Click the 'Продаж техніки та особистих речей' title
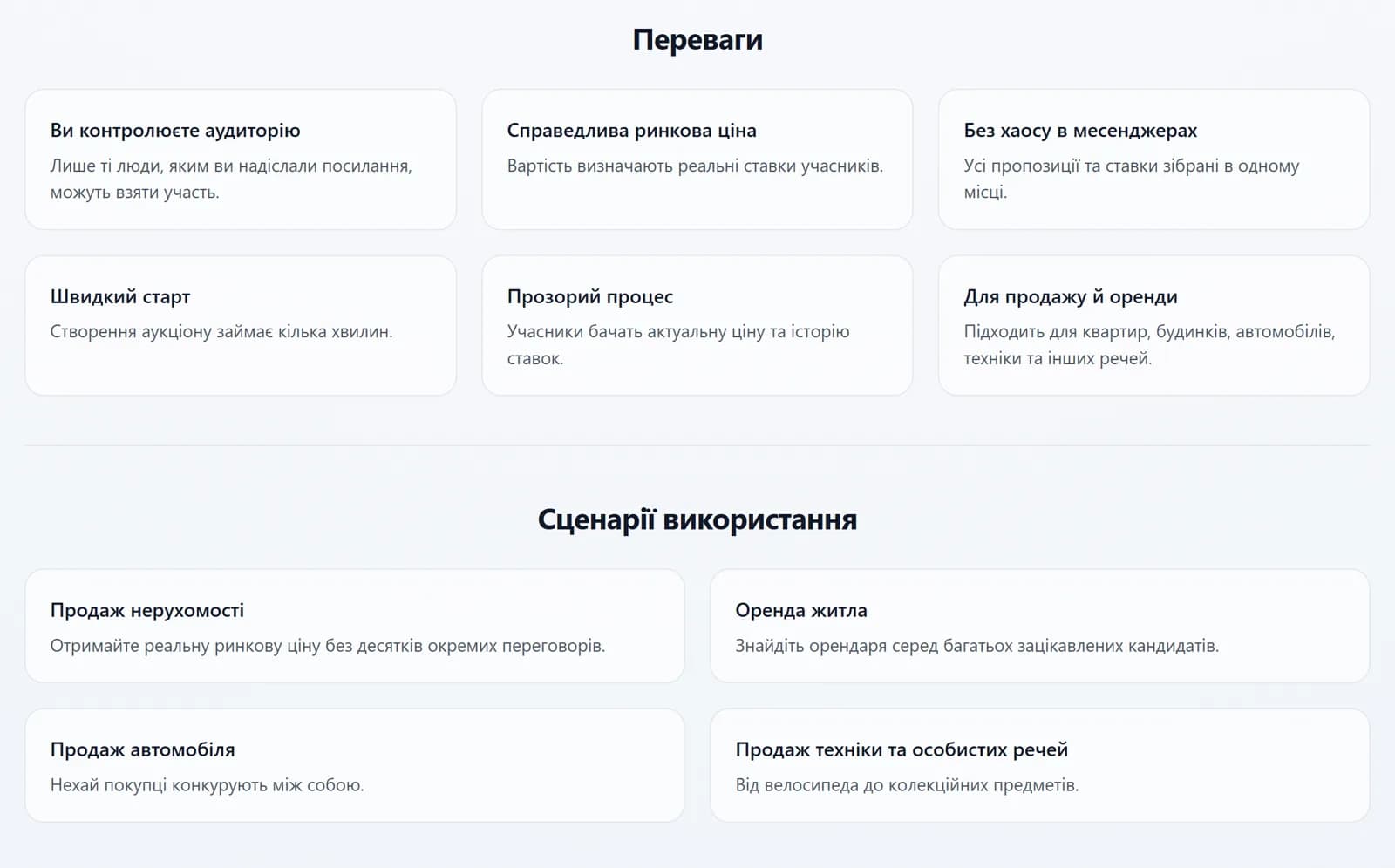1395x868 pixels. (902, 749)
